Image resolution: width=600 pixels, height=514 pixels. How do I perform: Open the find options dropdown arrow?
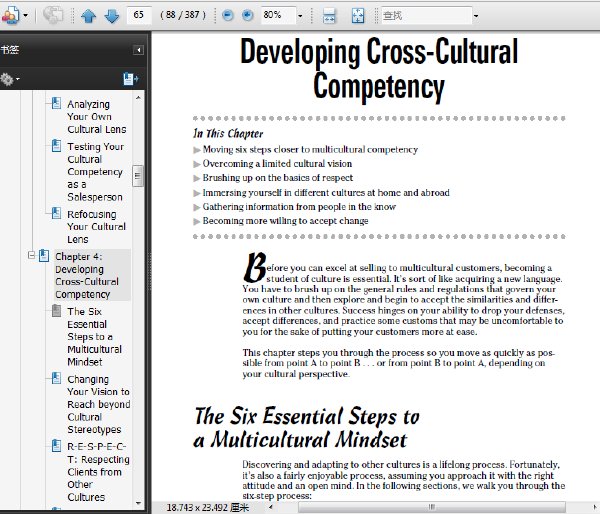tap(476, 16)
